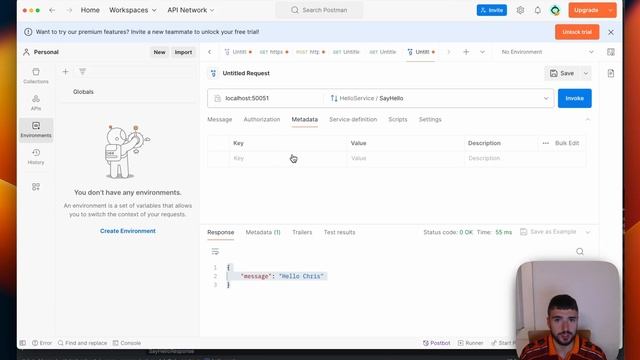Open the Scripts tab
The height and width of the screenshot is (360, 640).
398,120
